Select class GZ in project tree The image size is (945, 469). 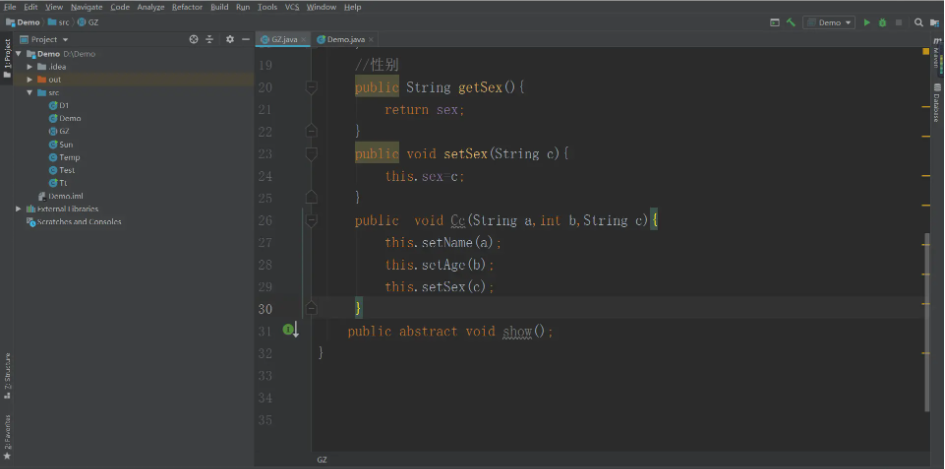(59, 131)
